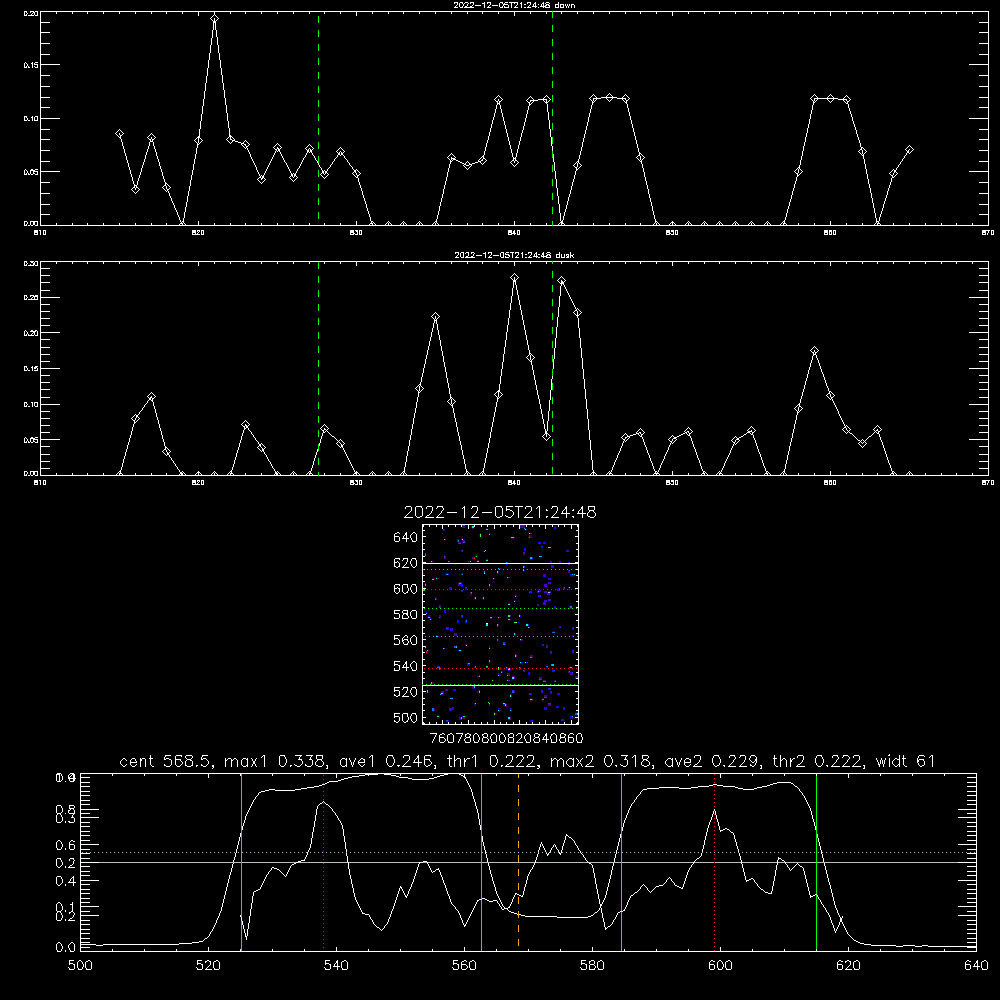Click "widt 61" in the bottom plot title

905,761
